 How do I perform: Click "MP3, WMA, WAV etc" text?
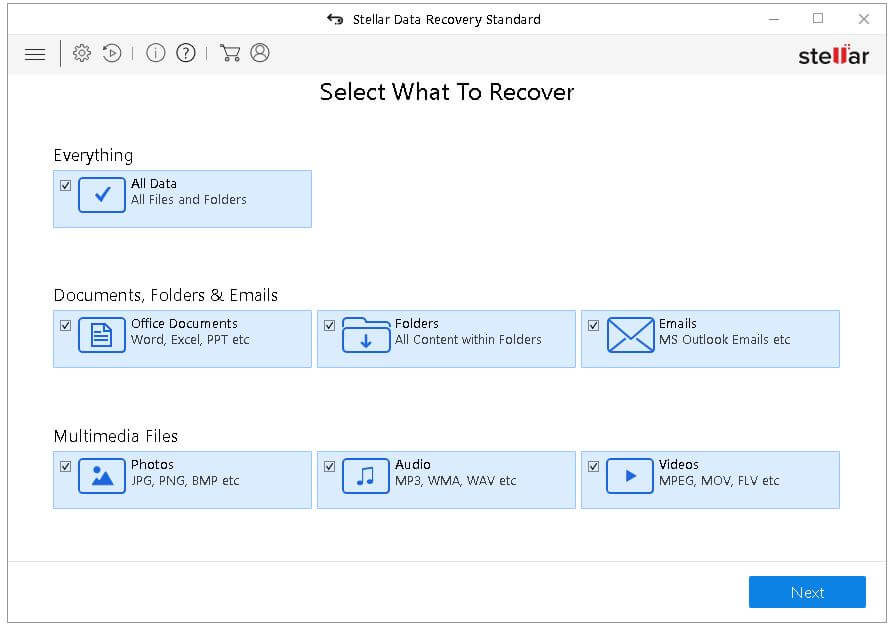coord(456,481)
